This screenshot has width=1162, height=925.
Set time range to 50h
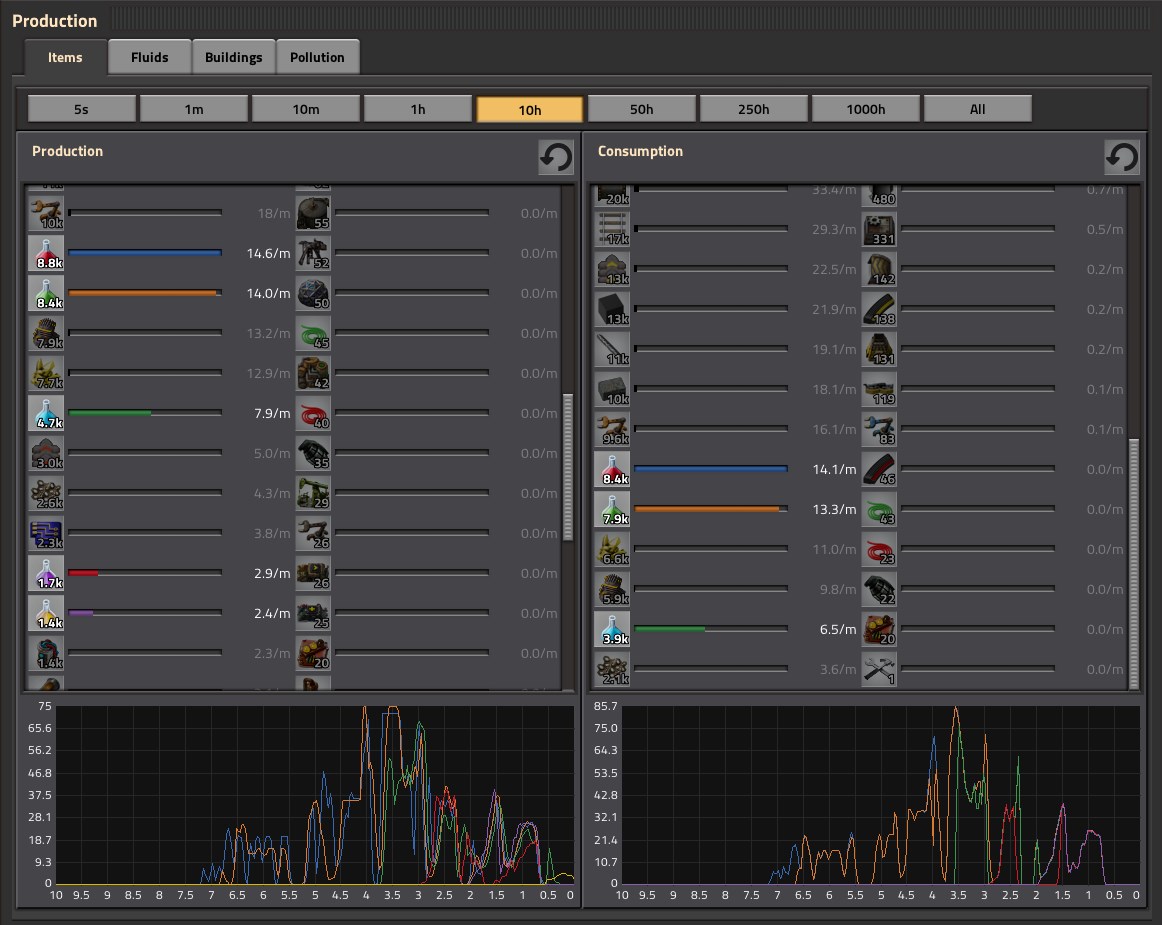coord(642,109)
